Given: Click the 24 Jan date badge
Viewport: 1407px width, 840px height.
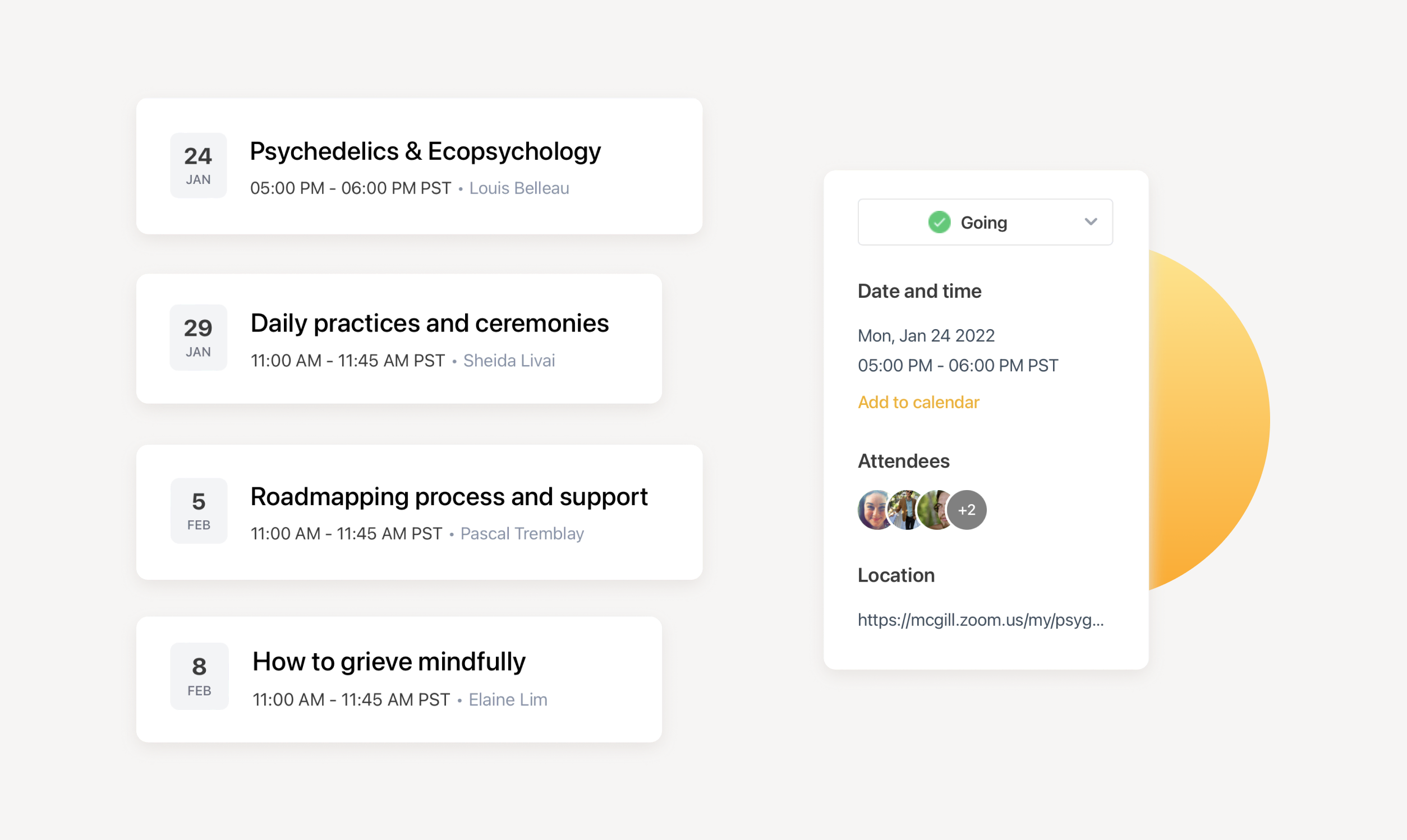Looking at the screenshot, I should point(198,165).
